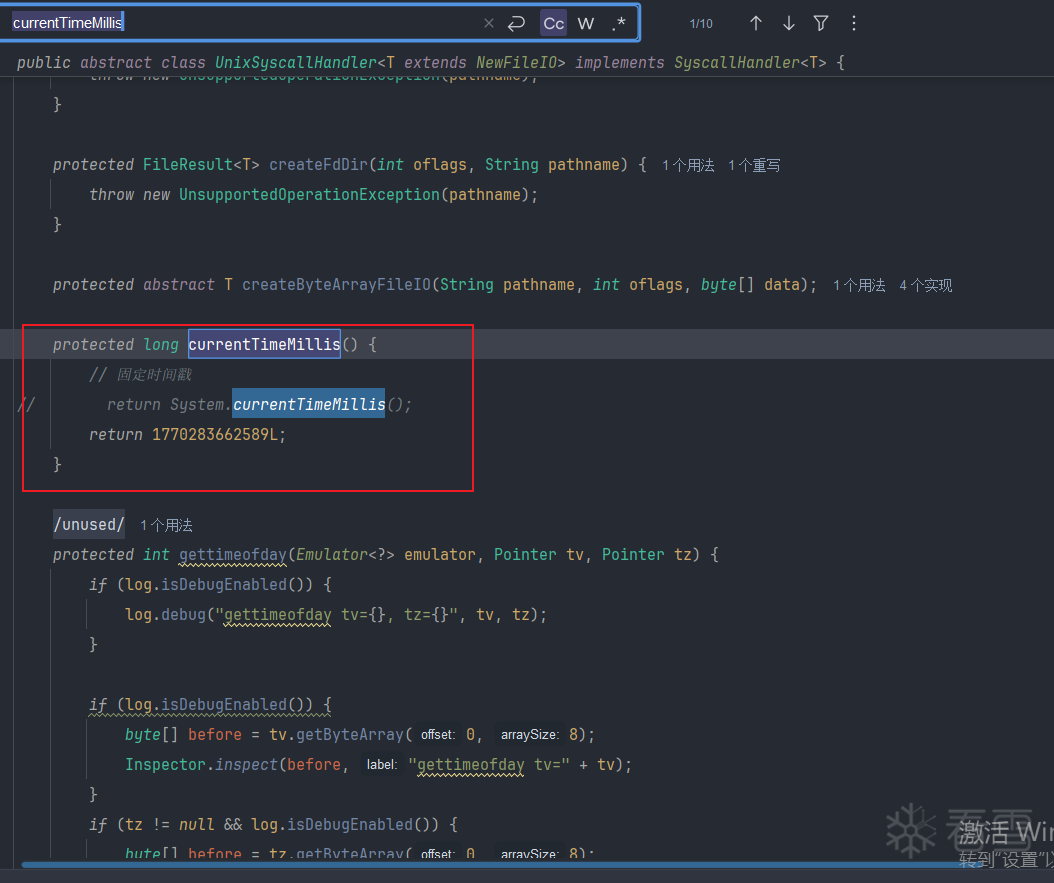Image resolution: width=1054 pixels, height=883 pixels.
Task: Click highlighted currentTimeMillis method name declaration
Action: [264, 344]
